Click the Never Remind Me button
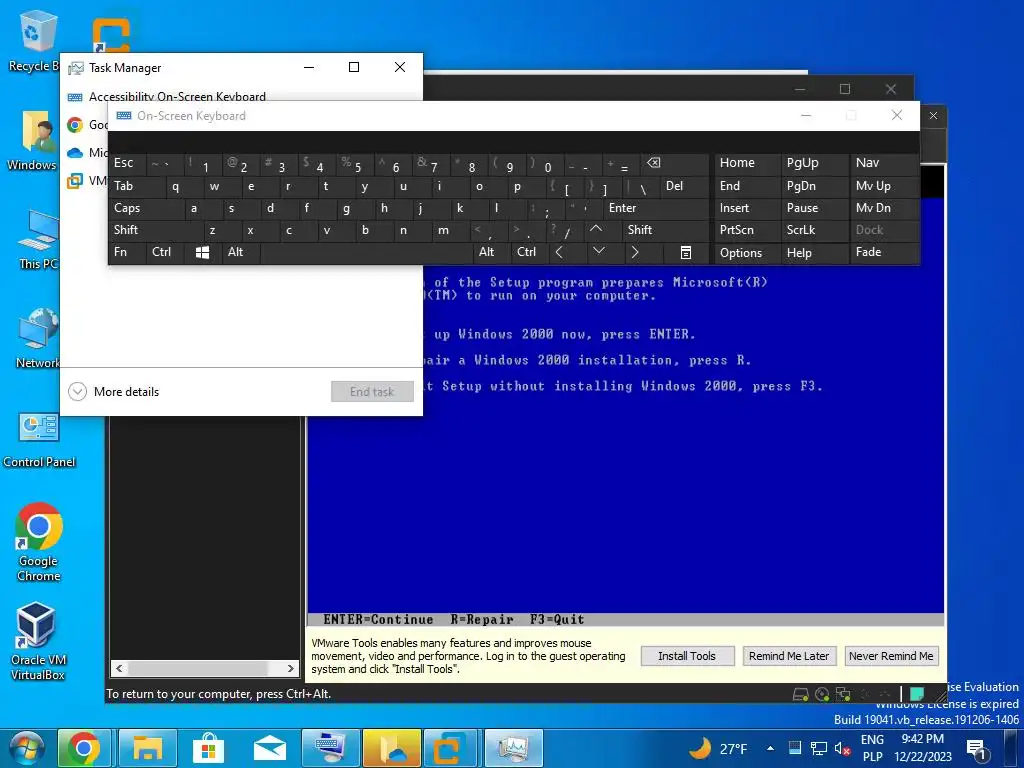 click(891, 656)
